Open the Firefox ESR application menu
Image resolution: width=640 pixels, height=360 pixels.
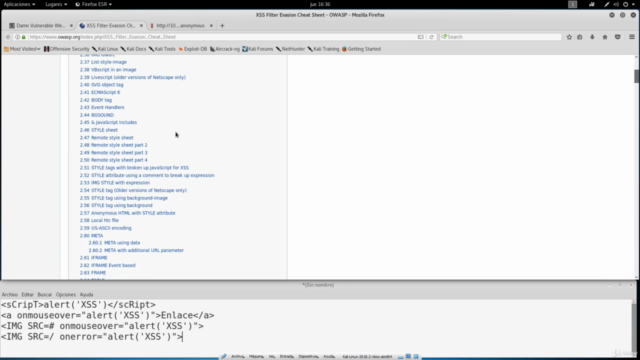pos(93,4)
